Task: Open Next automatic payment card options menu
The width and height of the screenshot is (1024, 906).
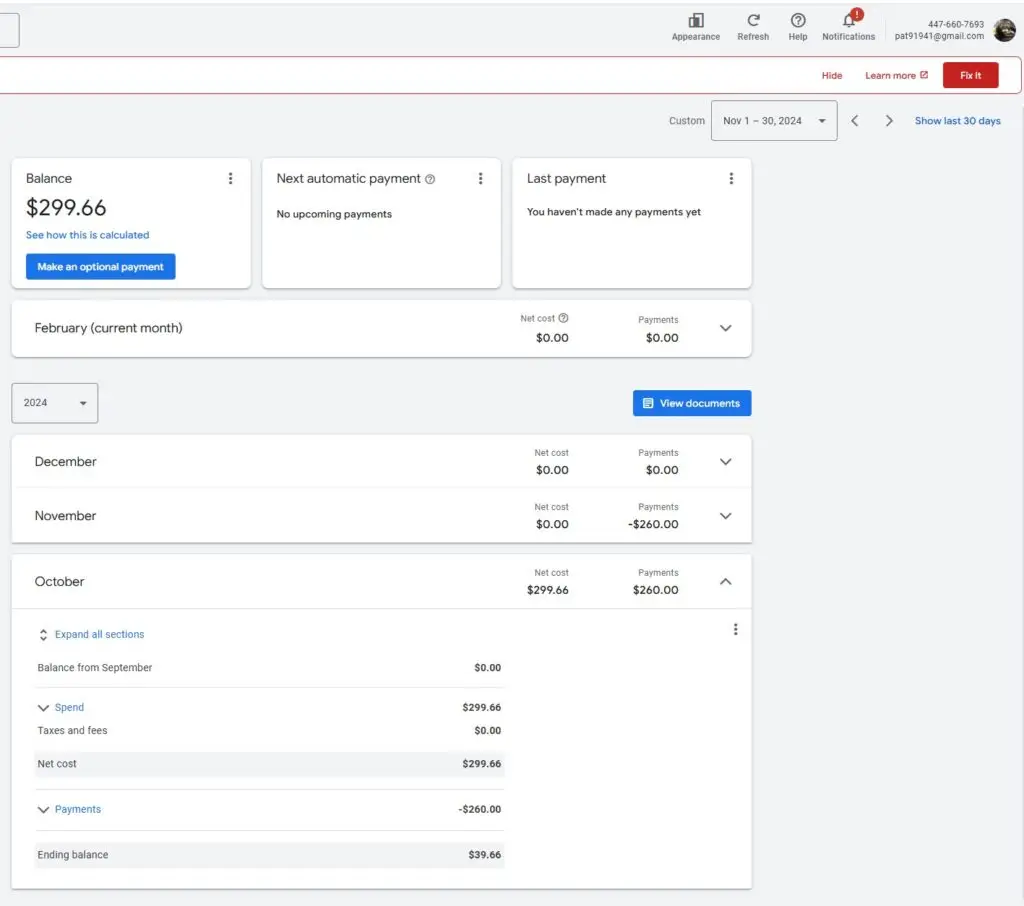Action: coord(481,179)
